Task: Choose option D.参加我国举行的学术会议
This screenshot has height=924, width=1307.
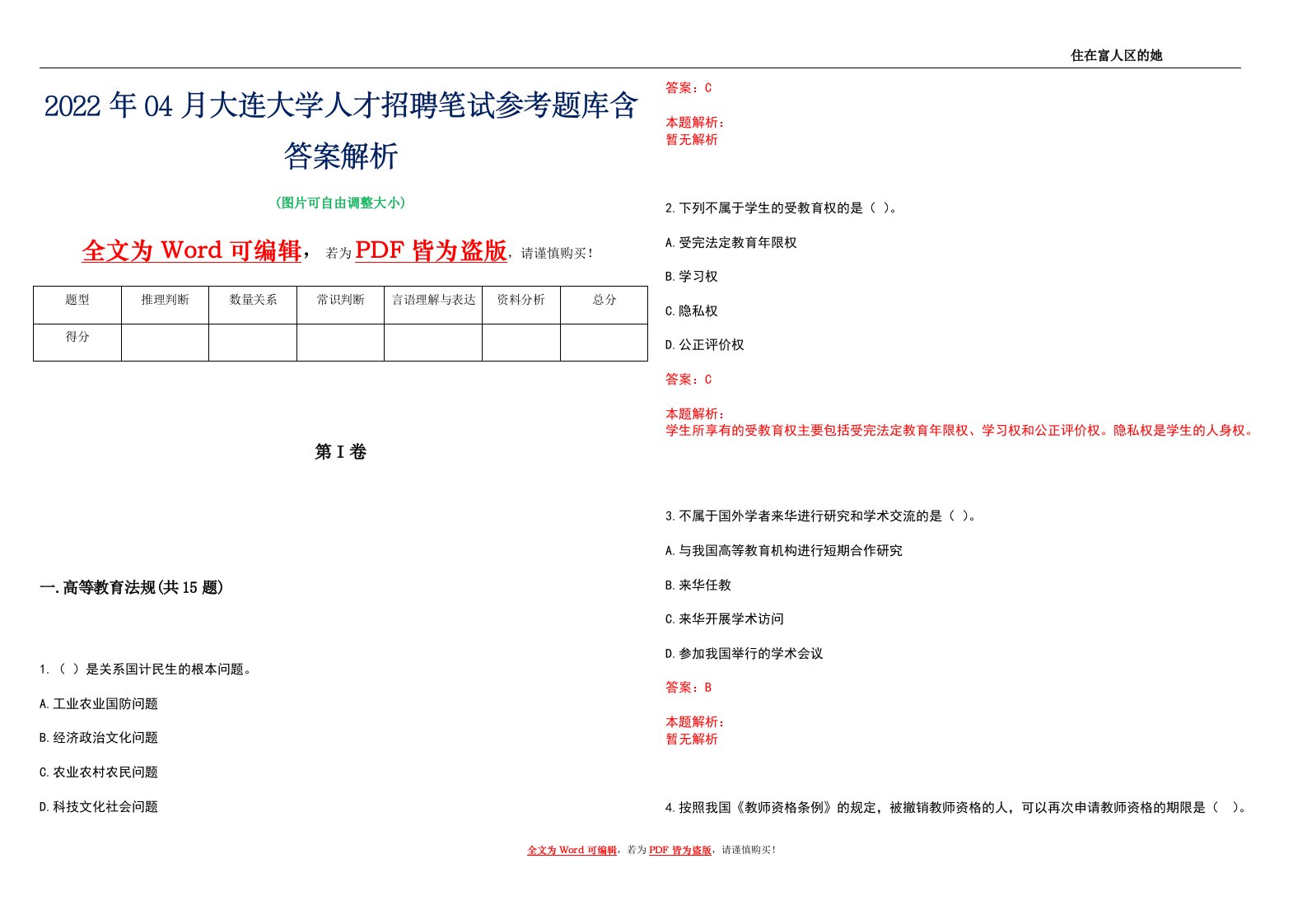Action: coord(745,654)
